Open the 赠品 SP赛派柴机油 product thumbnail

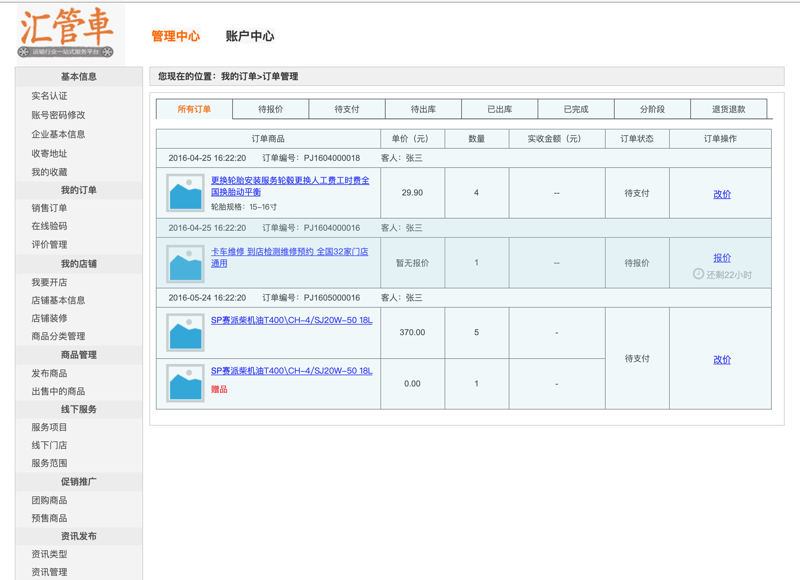point(185,383)
